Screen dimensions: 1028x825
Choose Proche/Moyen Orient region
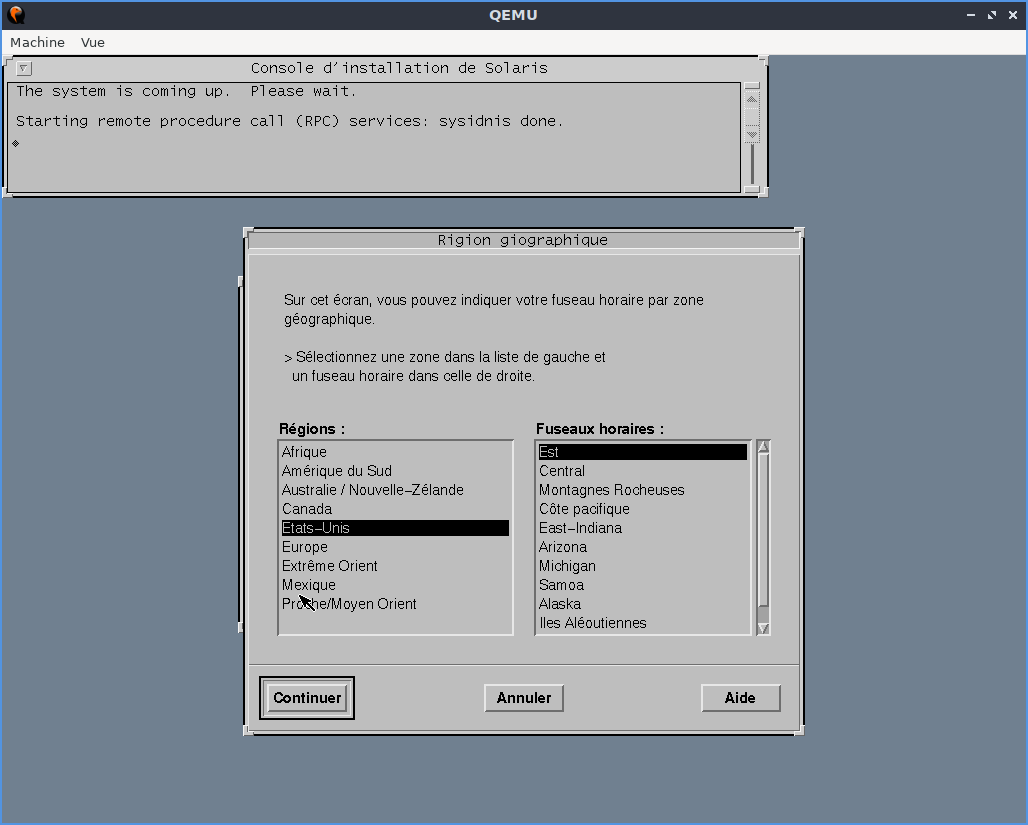point(395,604)
